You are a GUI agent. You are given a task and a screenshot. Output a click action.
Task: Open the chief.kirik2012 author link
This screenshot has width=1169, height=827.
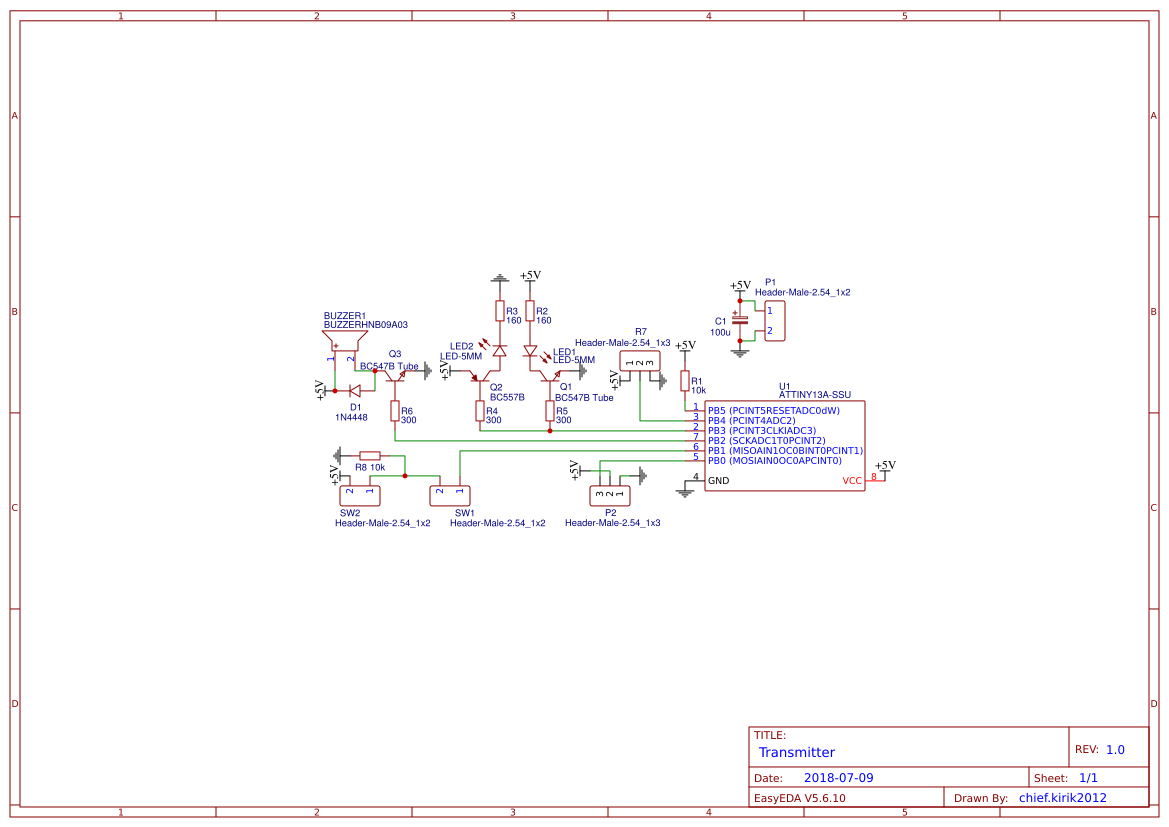[x=1062, y=797]
